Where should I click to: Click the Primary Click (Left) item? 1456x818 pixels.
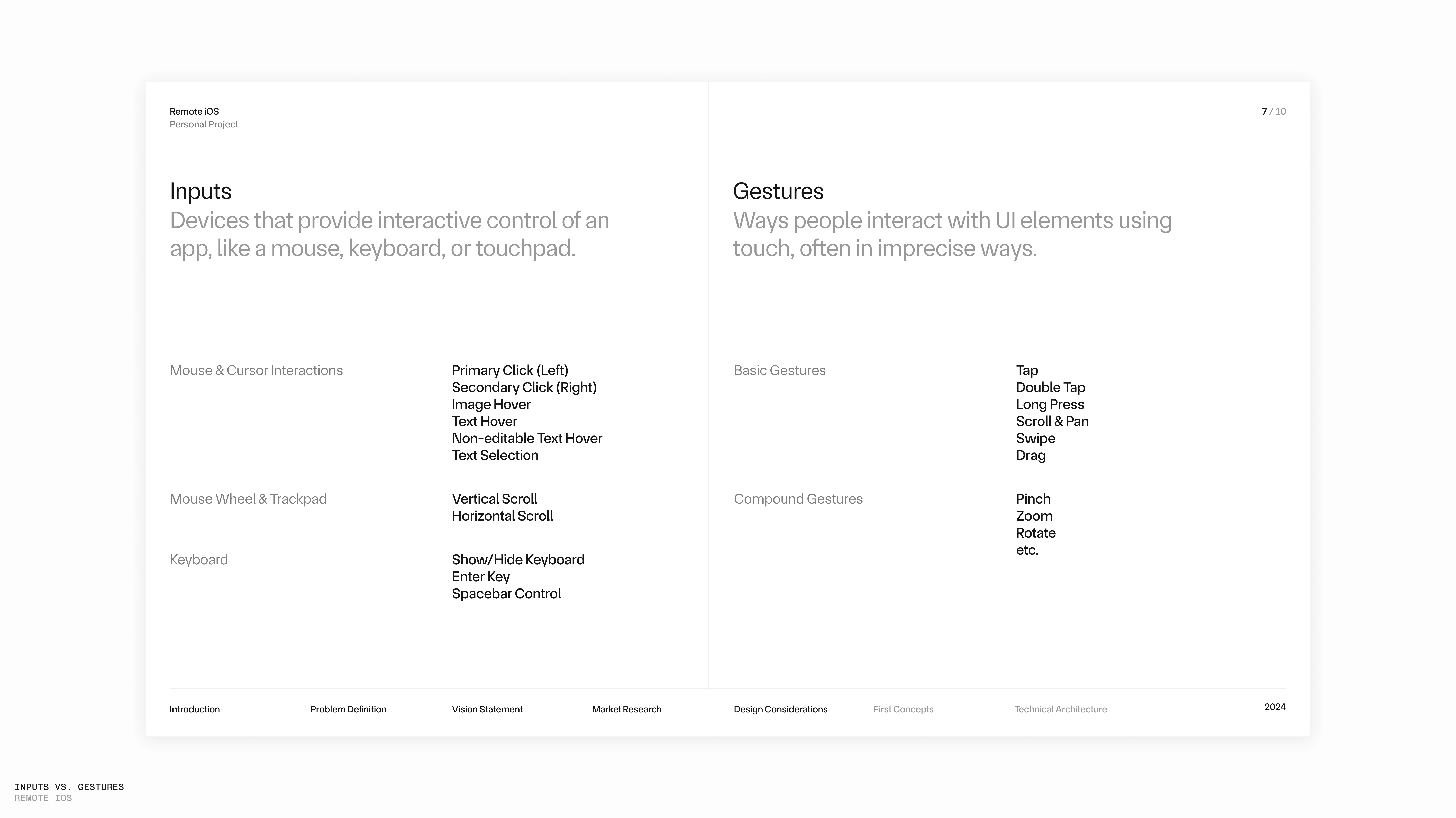510,370
